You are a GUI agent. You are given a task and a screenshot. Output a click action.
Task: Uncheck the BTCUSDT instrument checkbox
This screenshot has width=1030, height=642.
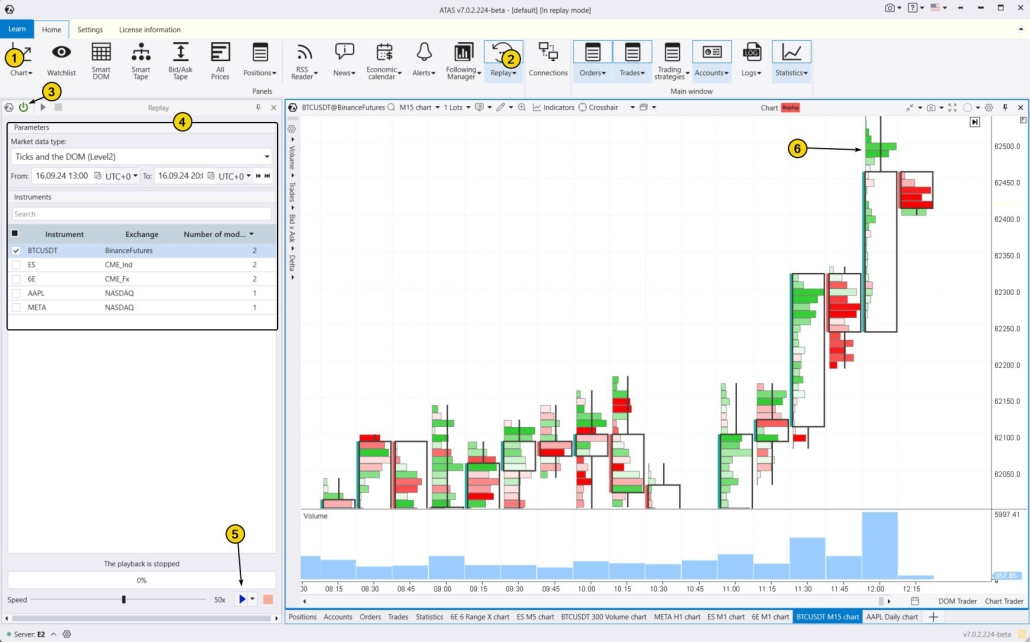16,251
